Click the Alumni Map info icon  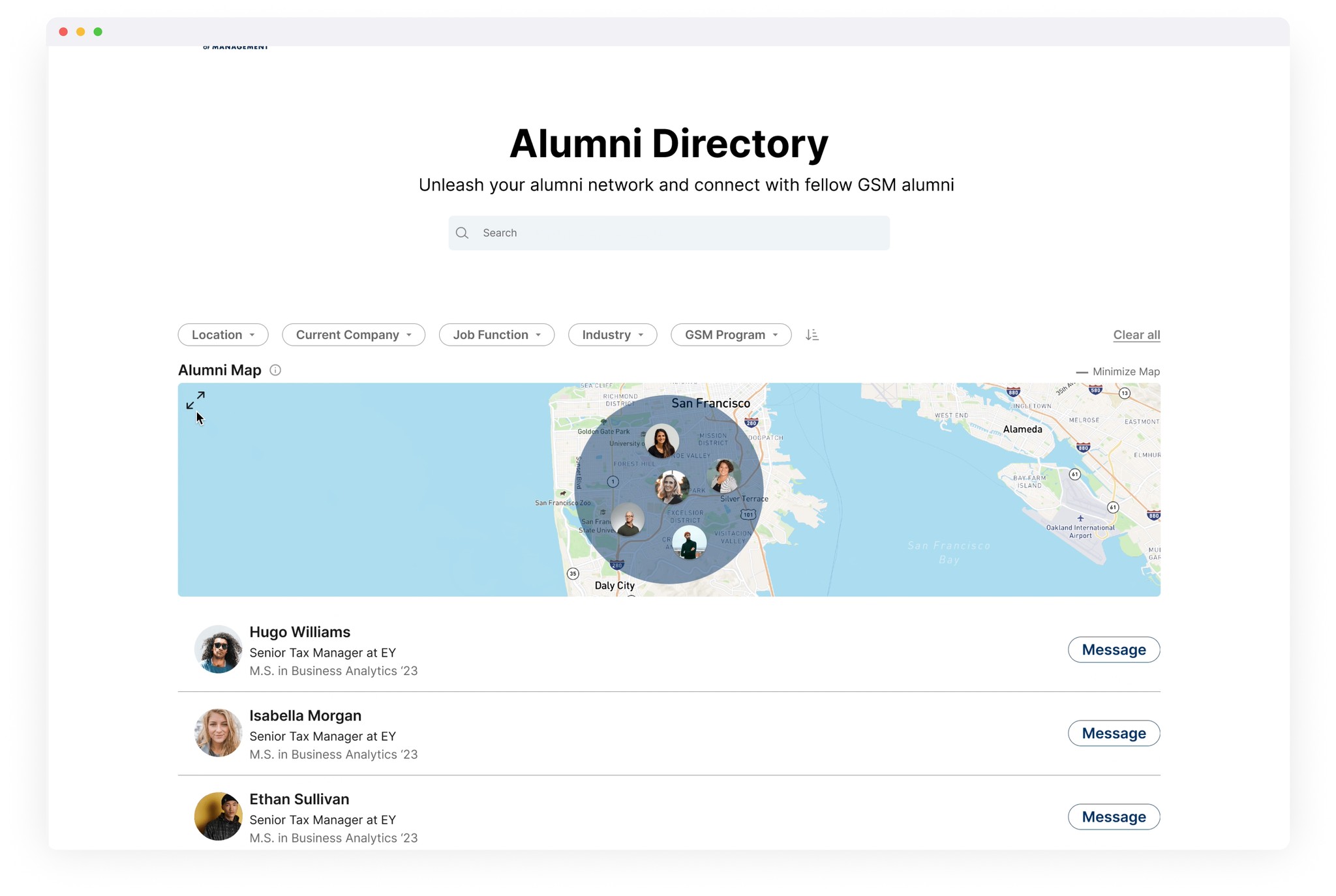tap(275, 370)
